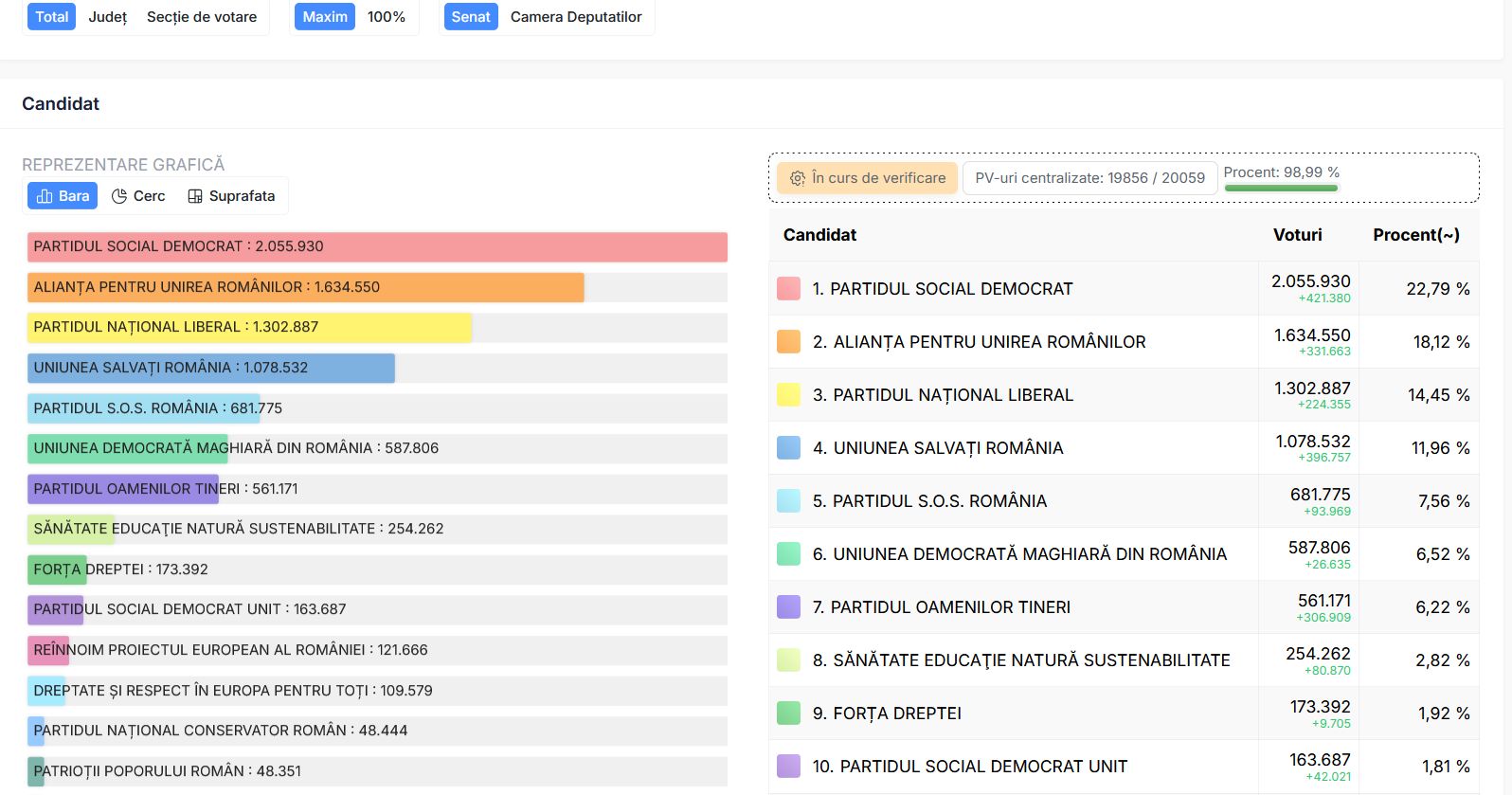
Task: Click table row 3. PARTIDUL NAȚIONAL LIBERAL
Action: point(1124,395)
